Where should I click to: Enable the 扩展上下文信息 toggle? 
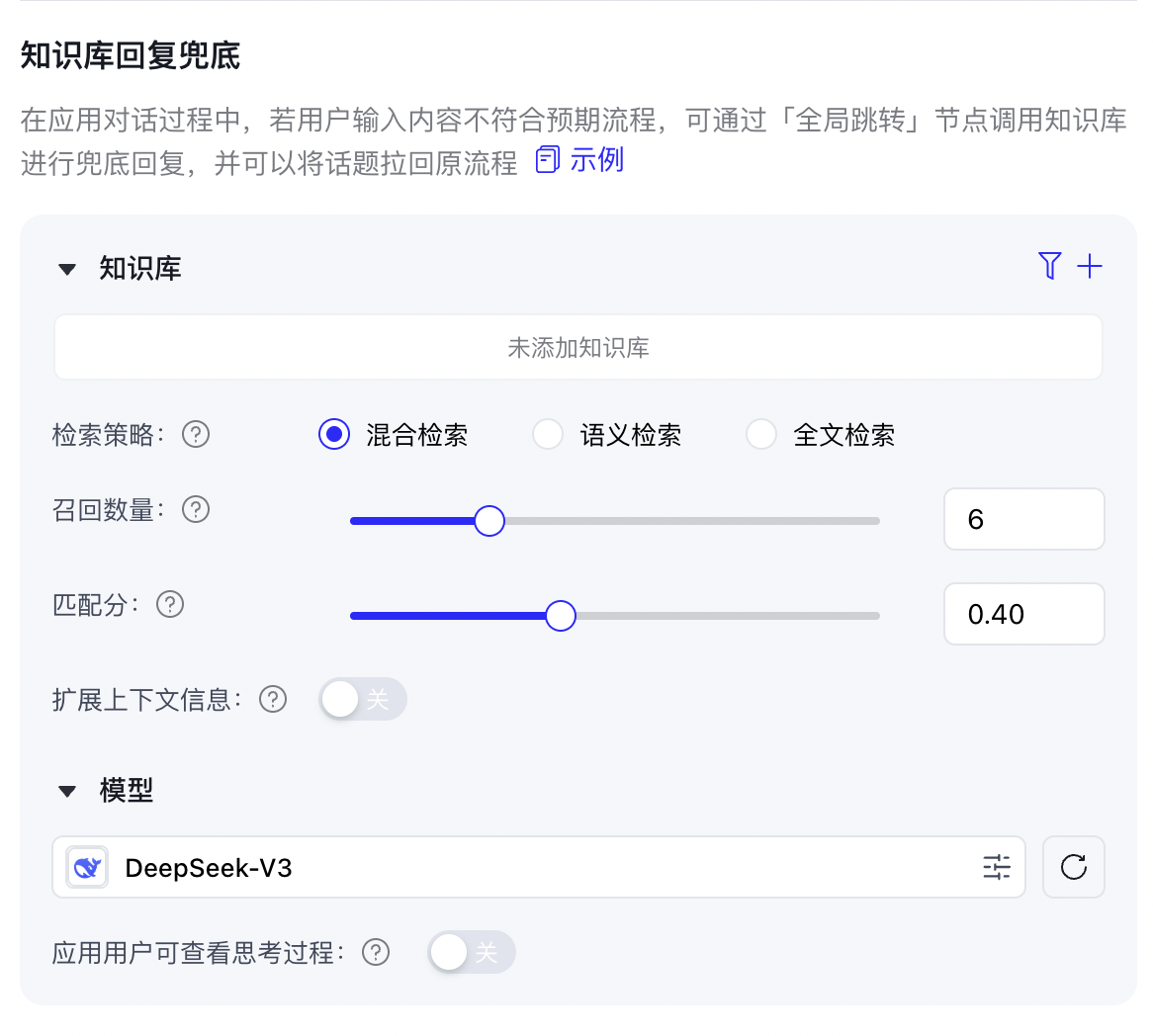pos(362,699)
